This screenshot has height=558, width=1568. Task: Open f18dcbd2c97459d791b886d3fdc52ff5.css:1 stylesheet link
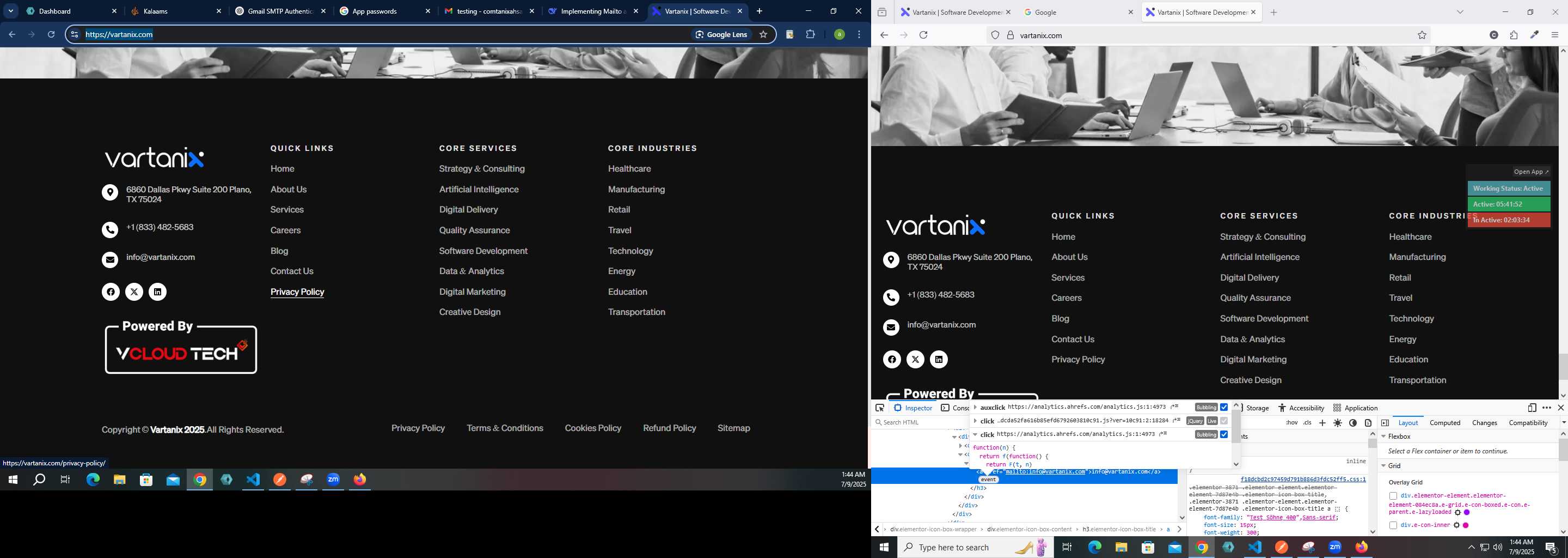tap(1303, 480)
